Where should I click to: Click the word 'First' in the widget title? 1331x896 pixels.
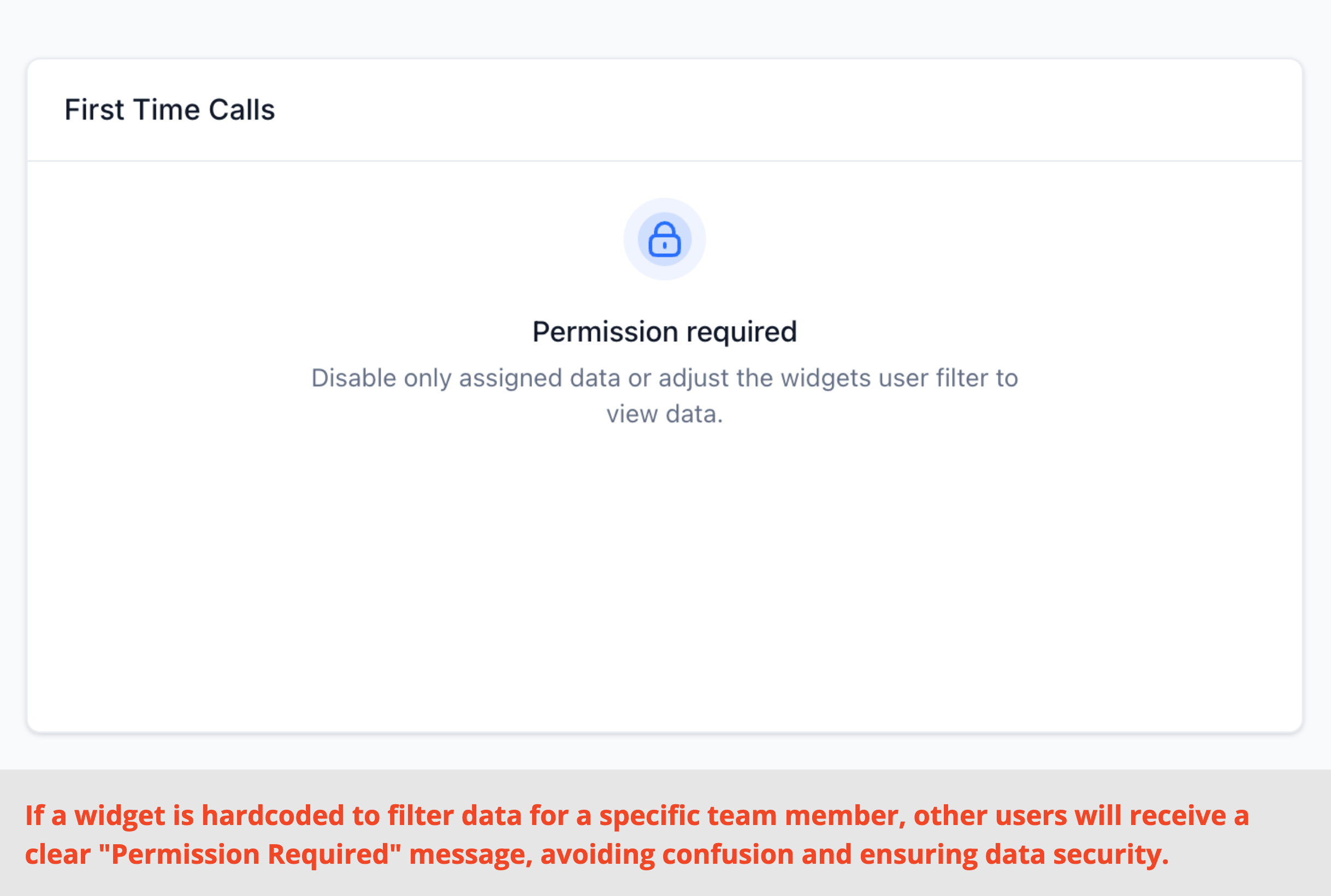(94, 109)
